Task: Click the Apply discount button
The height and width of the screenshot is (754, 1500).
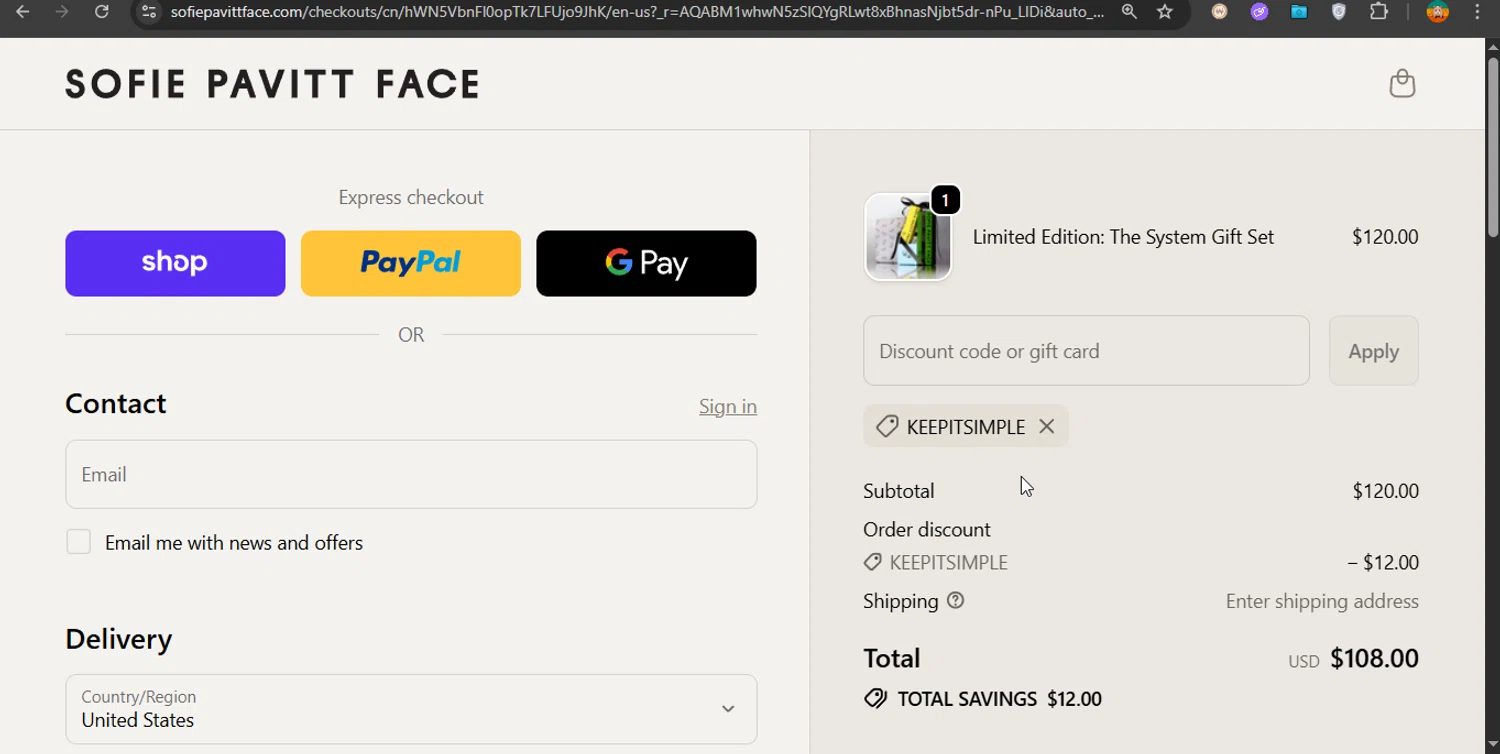Action: point(1373,351)
